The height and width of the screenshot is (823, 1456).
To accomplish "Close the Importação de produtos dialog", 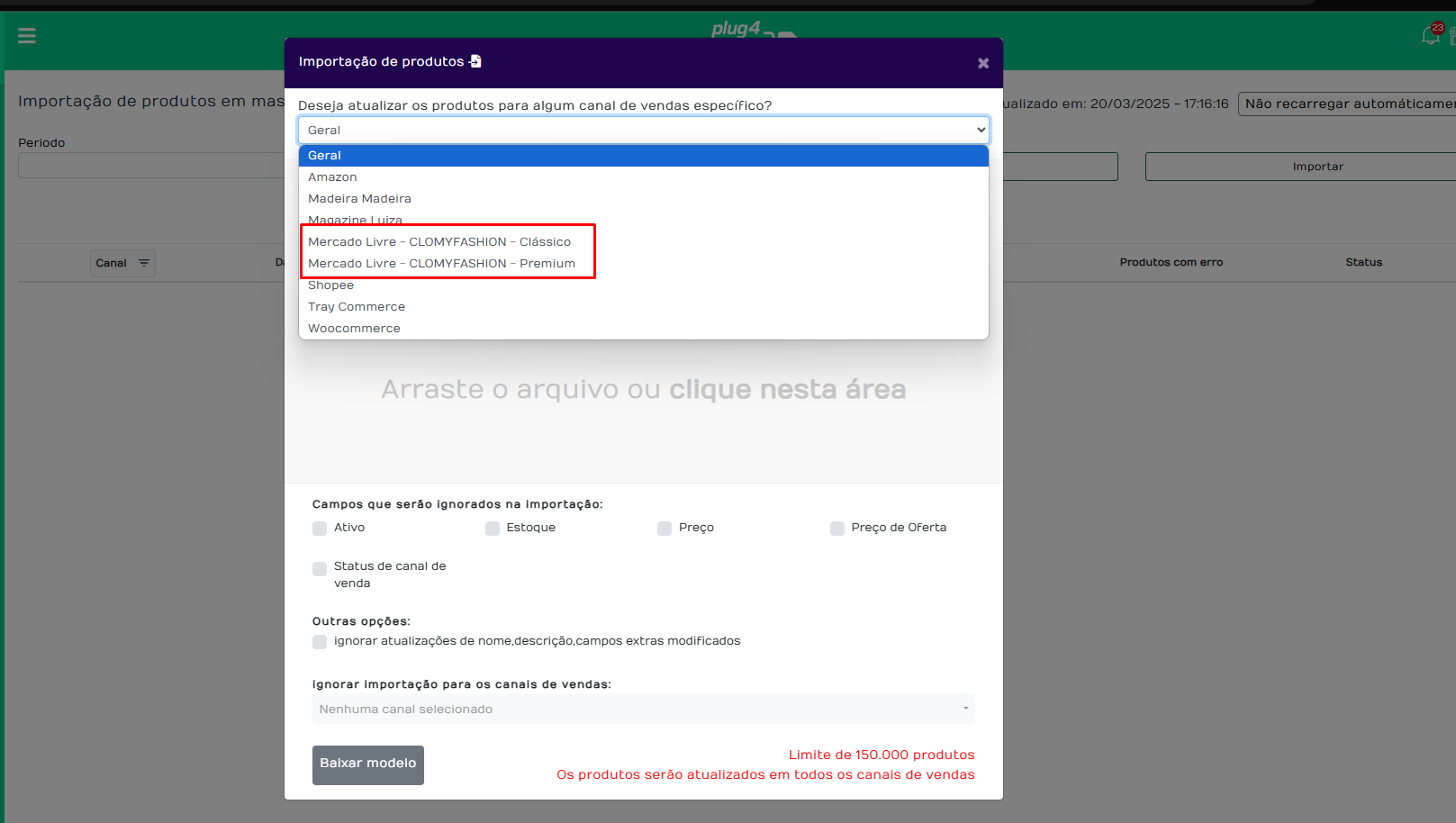I will 983,63.
